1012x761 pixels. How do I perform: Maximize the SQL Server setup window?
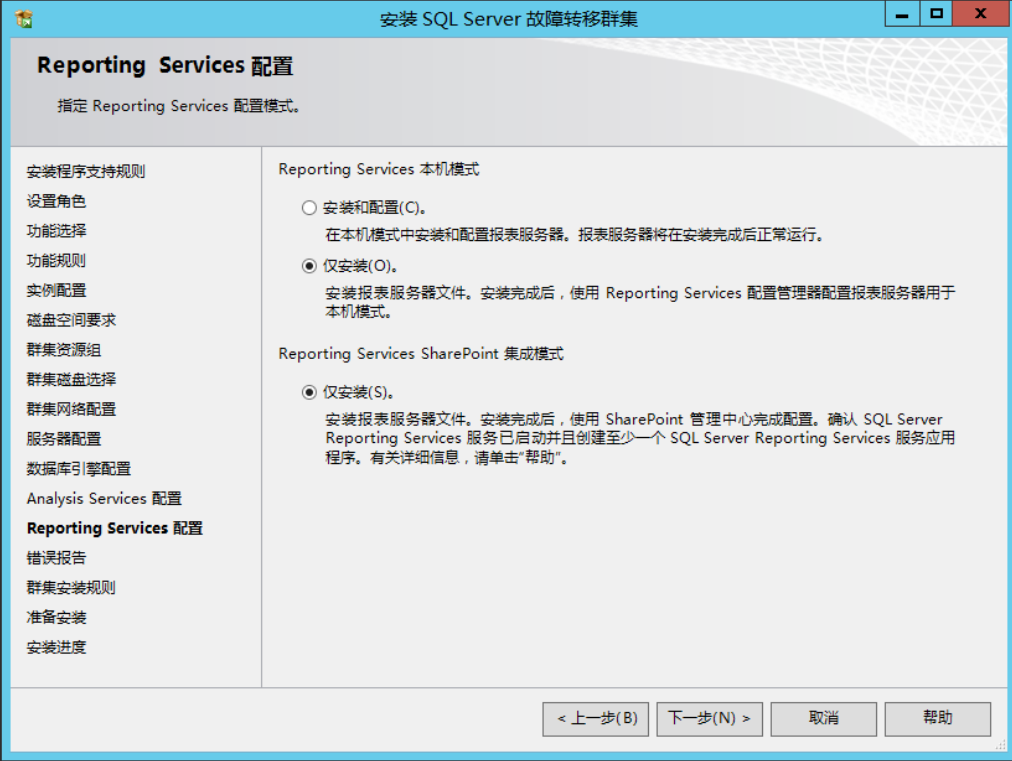click(935, 14)
